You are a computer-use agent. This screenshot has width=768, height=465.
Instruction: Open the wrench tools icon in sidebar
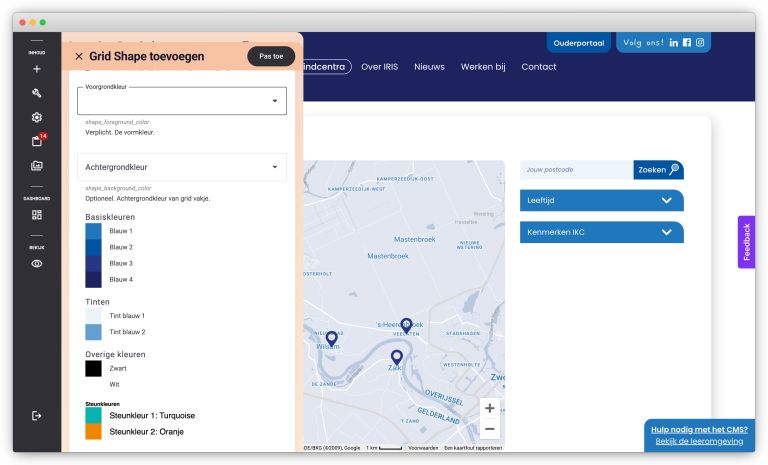(x=37, y=93)
